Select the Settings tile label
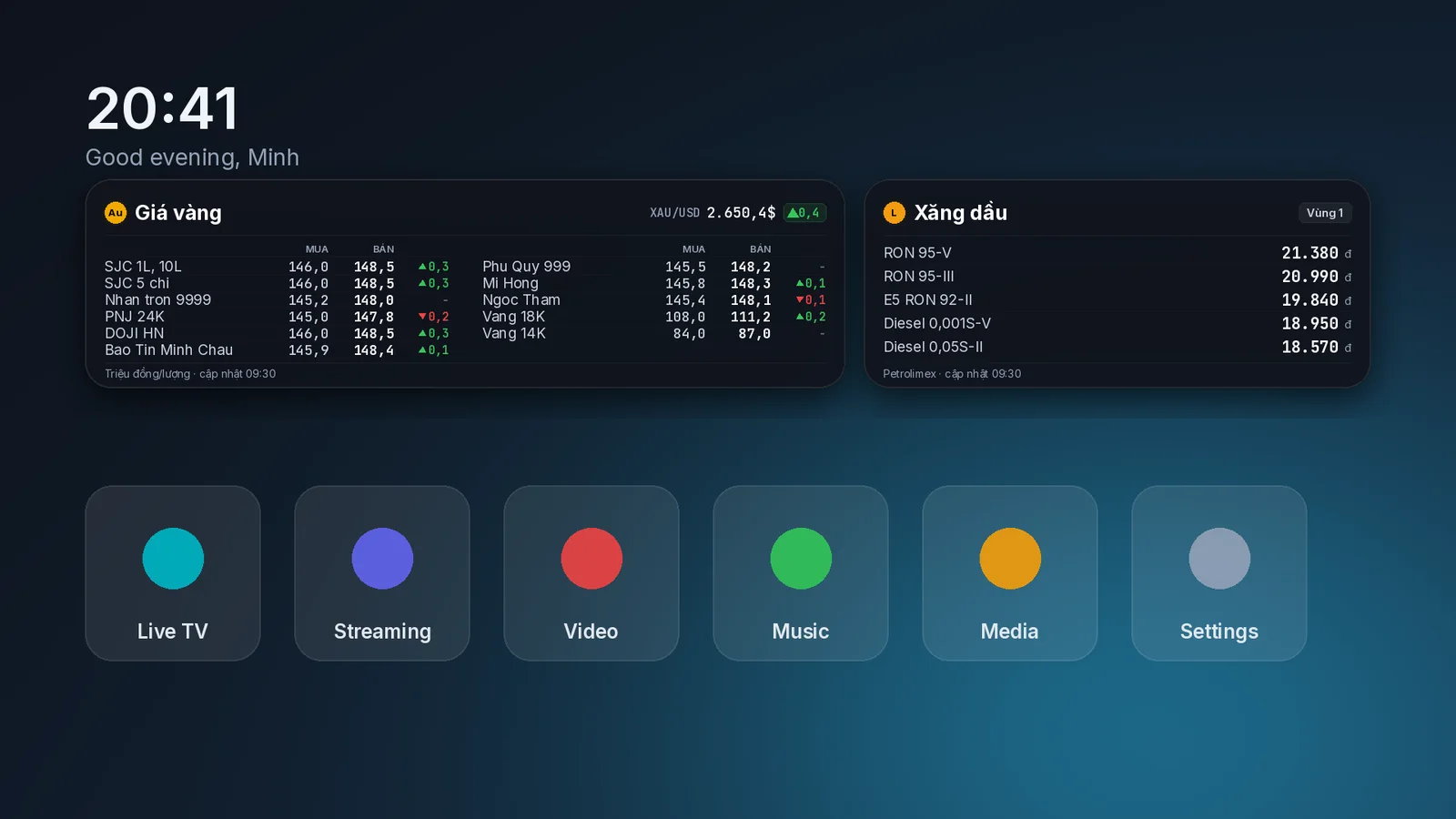This screenshot has width=1456, height=819. [x=1219, y=632]
